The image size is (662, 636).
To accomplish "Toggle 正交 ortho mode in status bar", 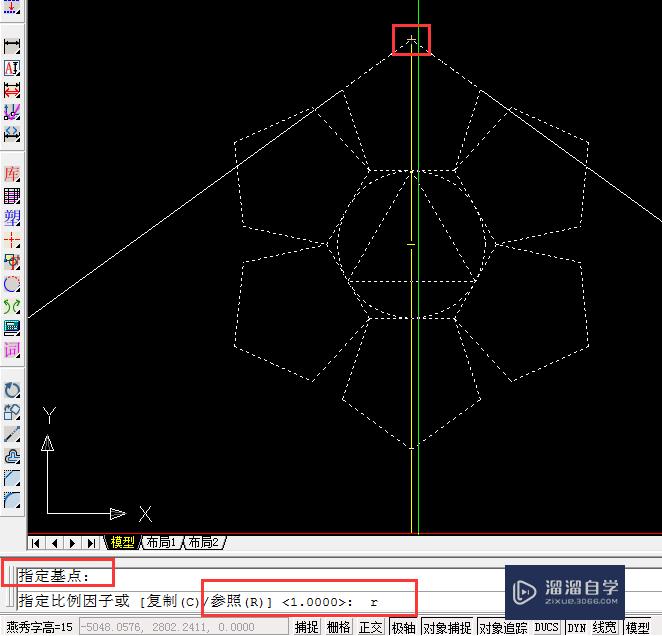I will coord(371,627).
